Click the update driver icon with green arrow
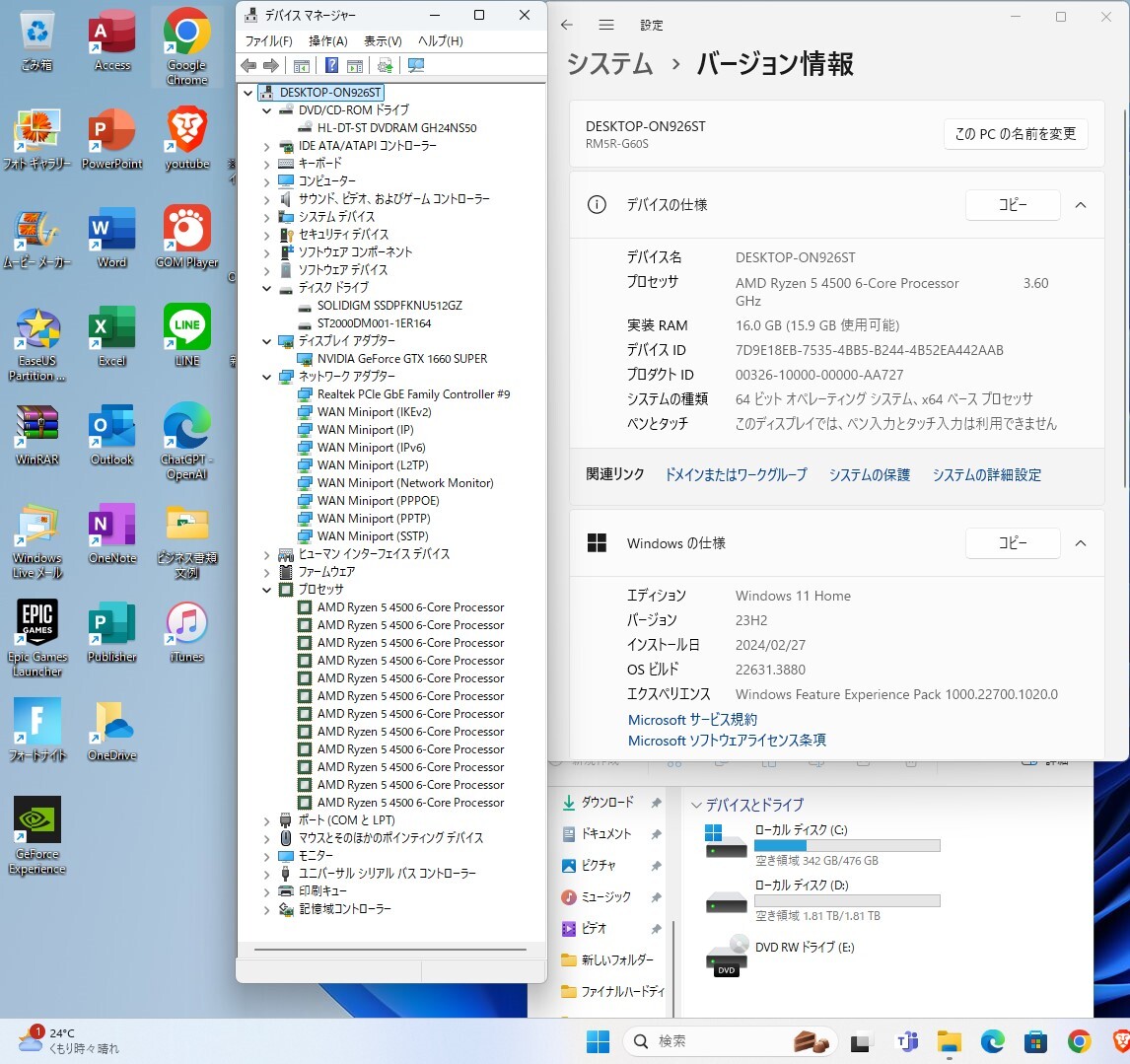The image size is (1130, 1064). coord(385,66)
